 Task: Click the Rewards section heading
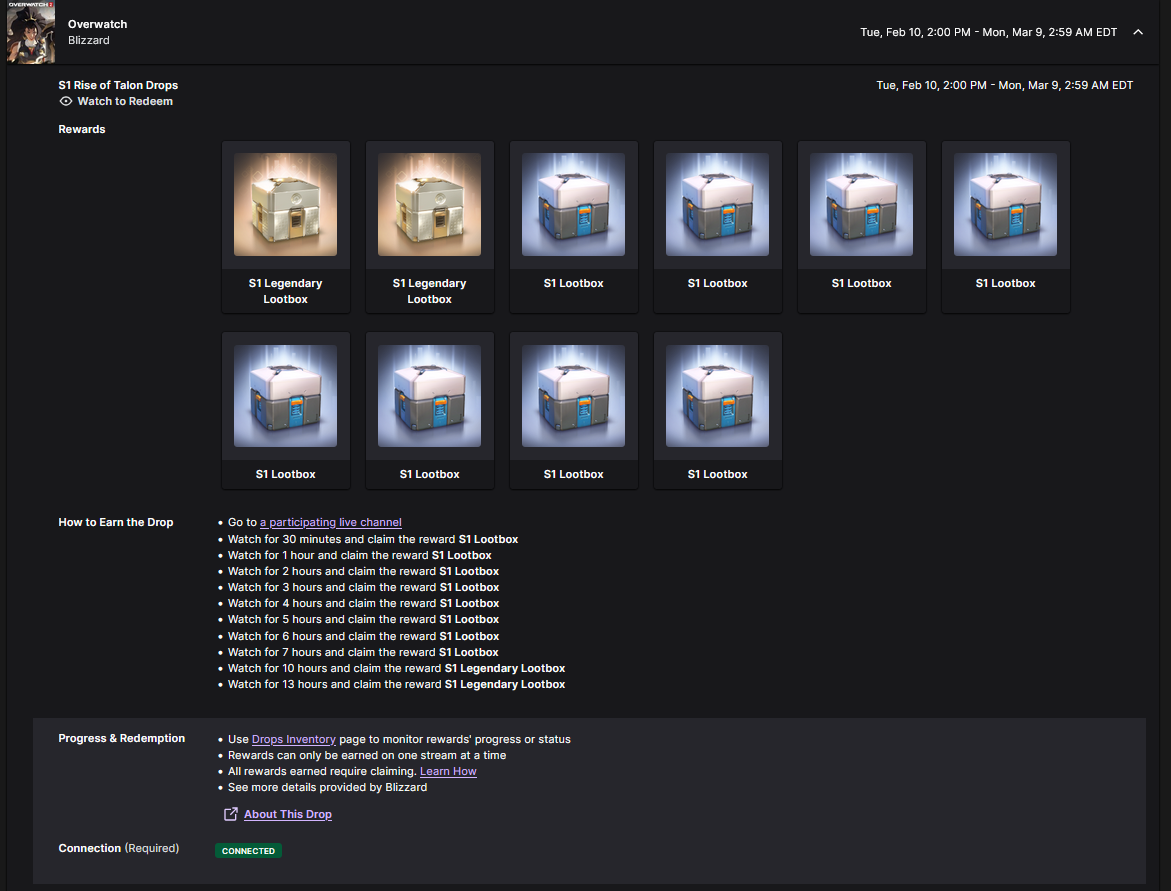click(81, 129)
